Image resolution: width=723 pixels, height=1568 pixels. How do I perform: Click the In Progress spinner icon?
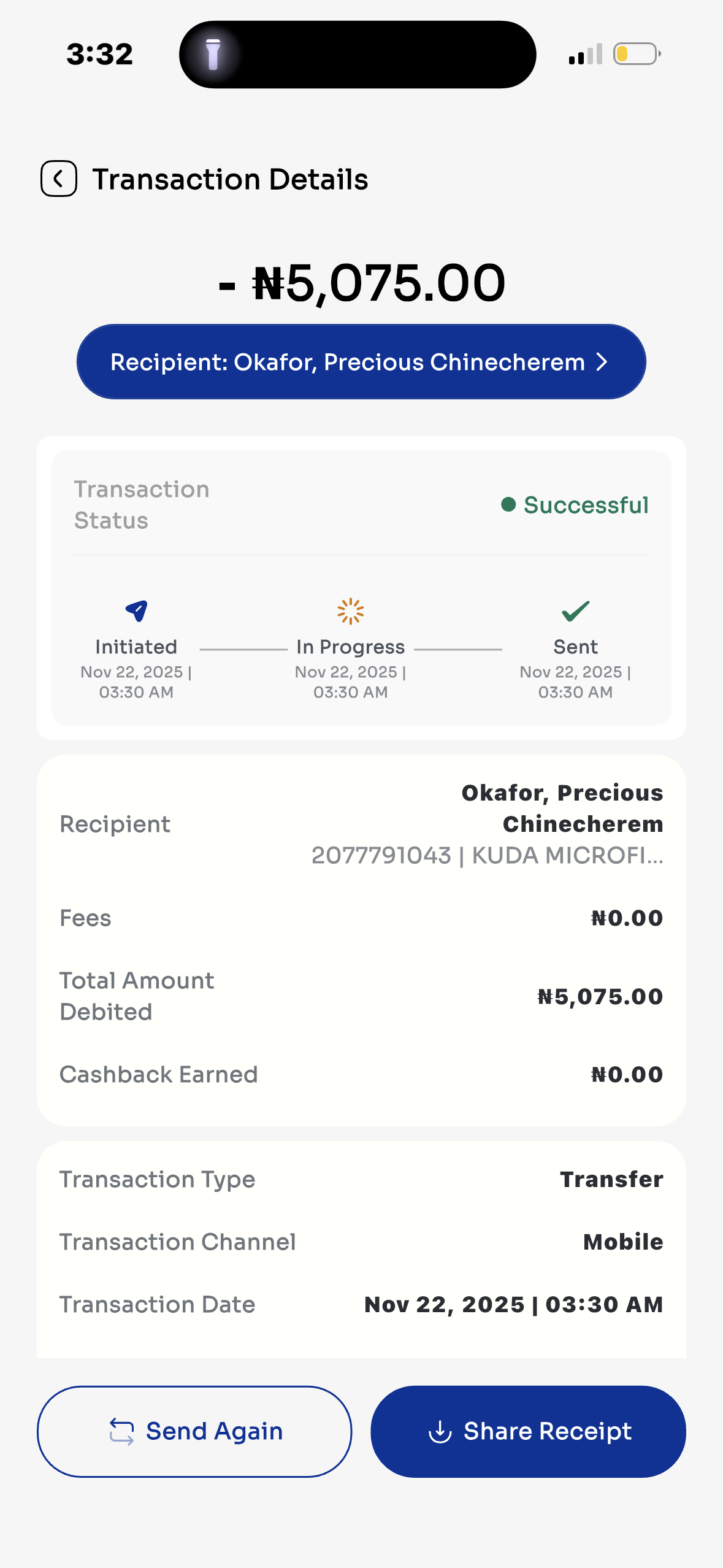(x=351, y=611)
